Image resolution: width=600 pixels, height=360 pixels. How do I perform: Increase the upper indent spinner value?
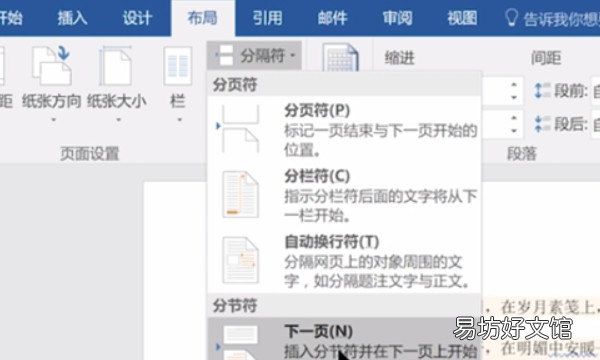(x=514, y=85)
